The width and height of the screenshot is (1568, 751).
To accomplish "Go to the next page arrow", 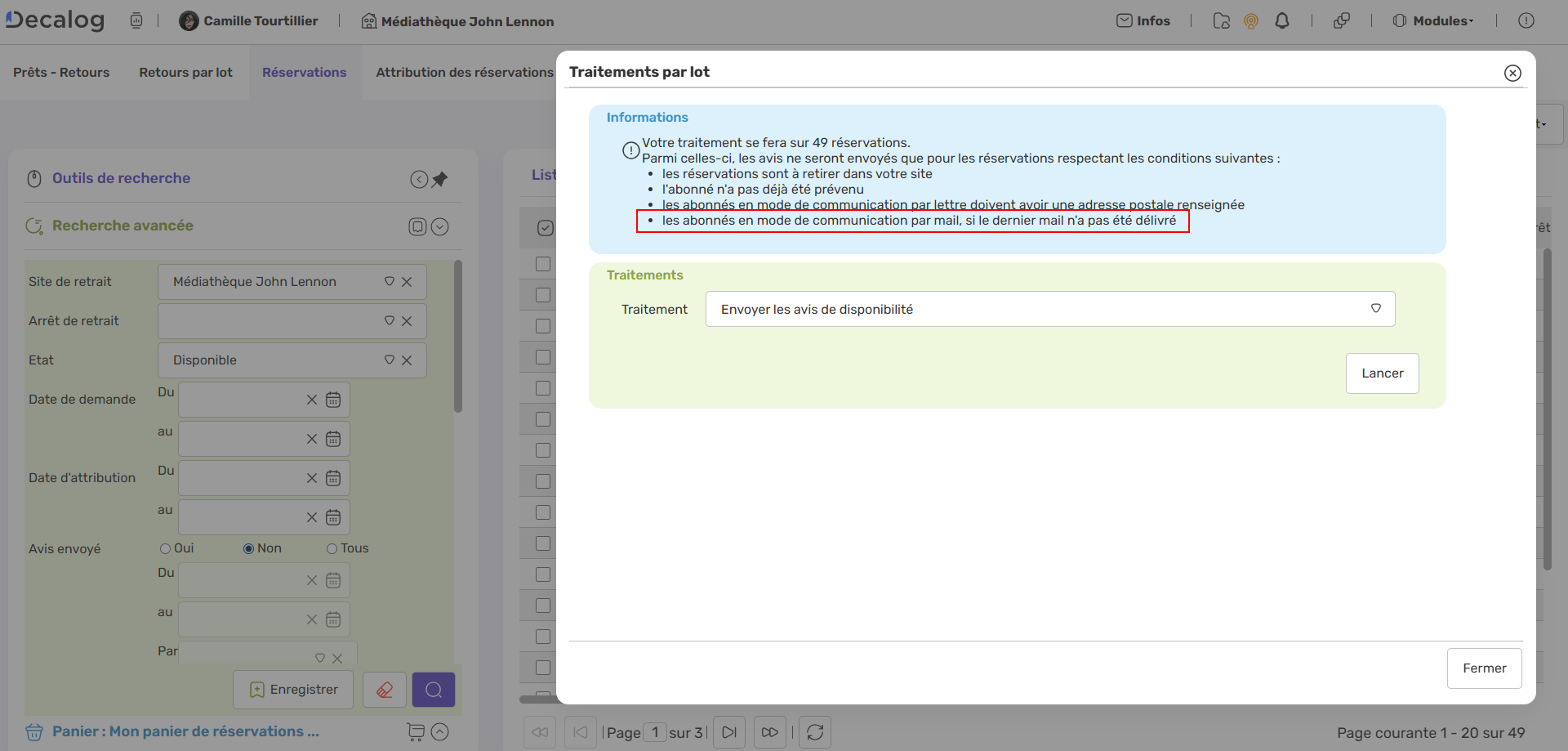I will point(729,732).
